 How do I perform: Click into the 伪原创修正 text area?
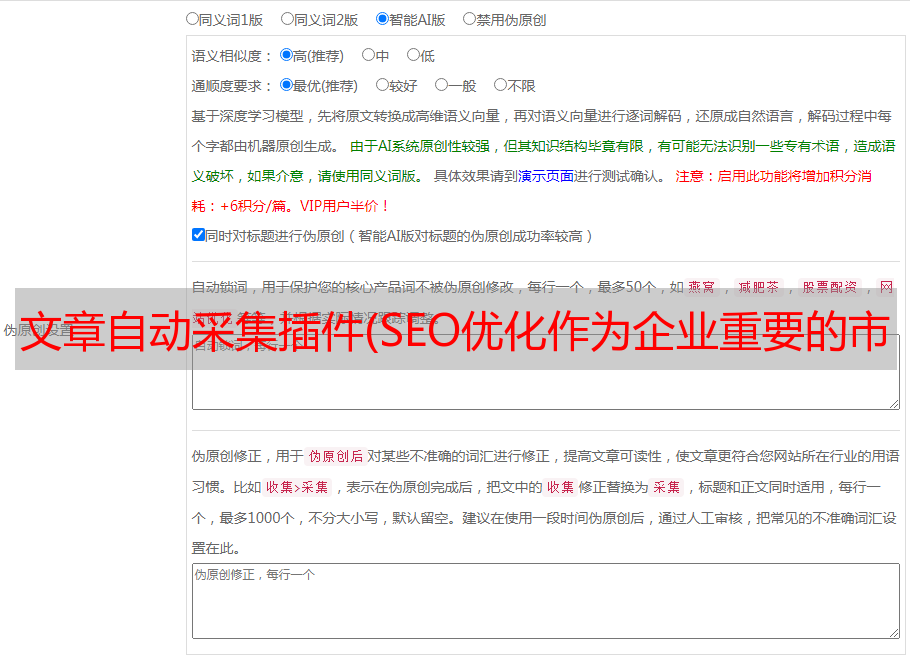click(546, 601)
